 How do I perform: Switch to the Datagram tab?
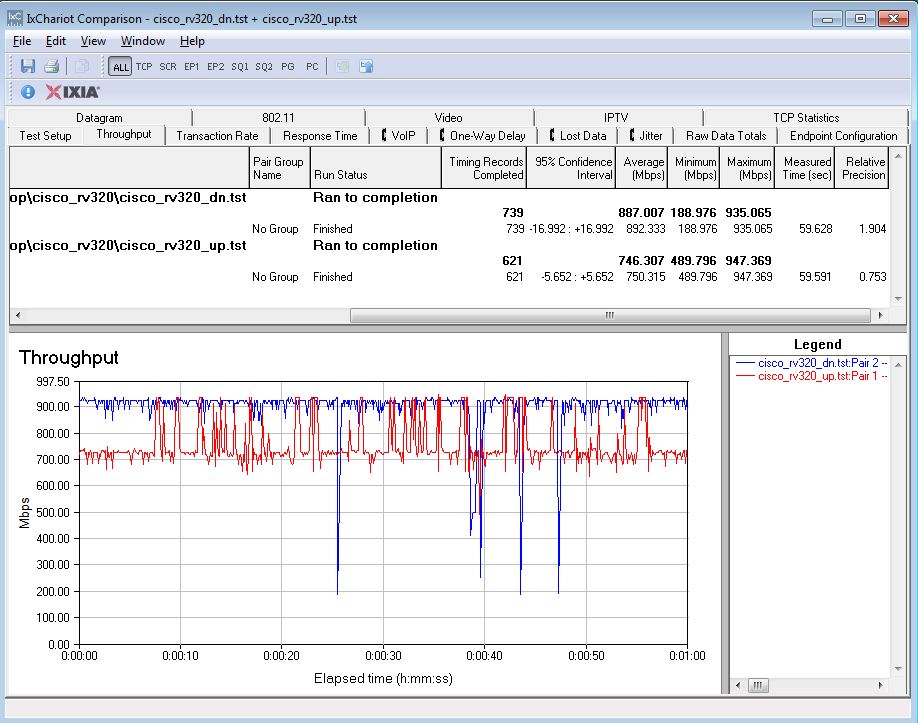[100, 118]
